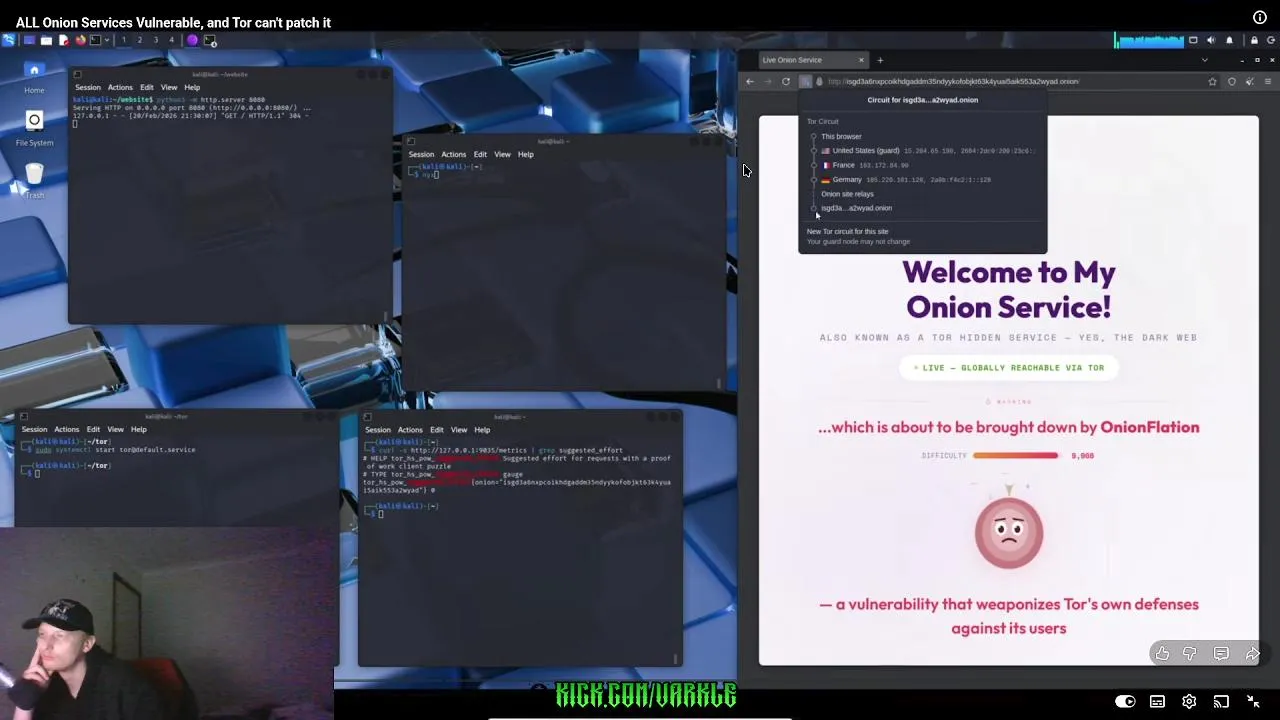Open the Kali applications menu
Viewport: 1280px width, 720px height.
[x=8, y=40]
